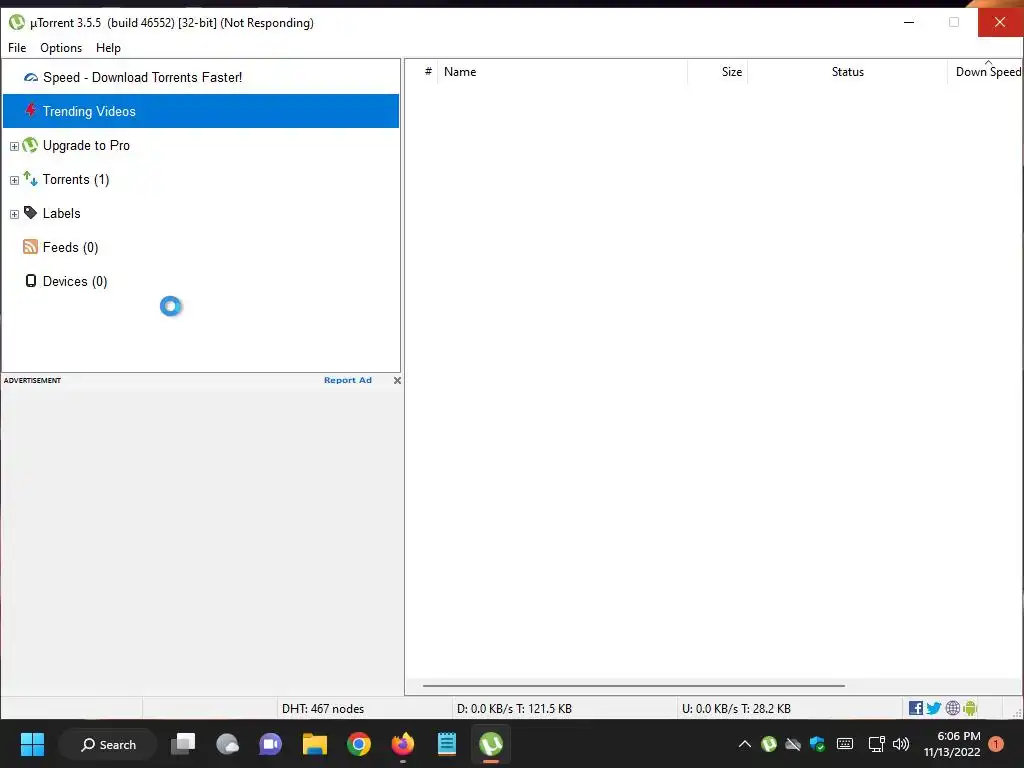Expand the Labels node
This screenshot has width=1024, height=768.
click(14, 214)
